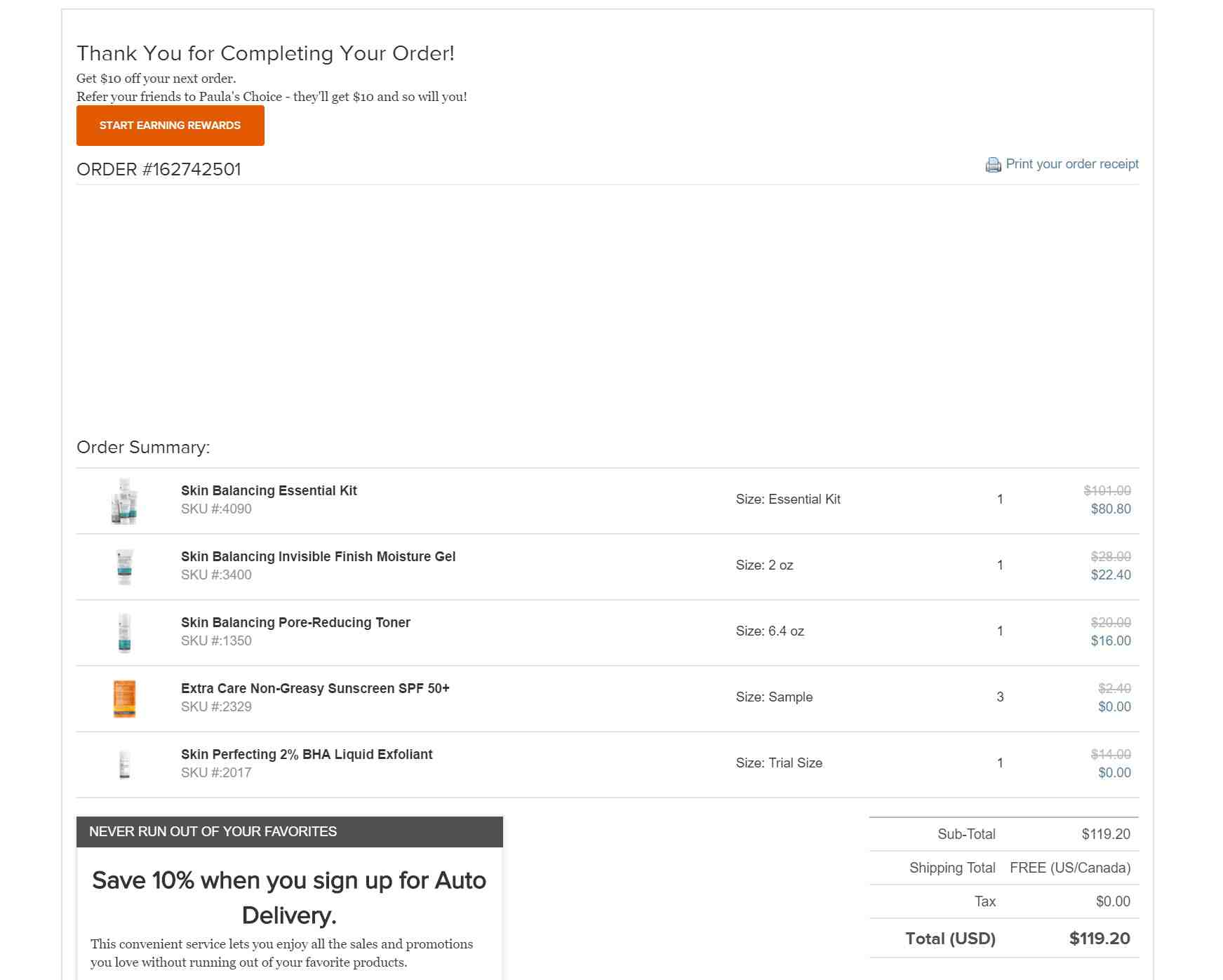
Task: Click the struck-through $28.00 original price
Action: (1111, 556)
